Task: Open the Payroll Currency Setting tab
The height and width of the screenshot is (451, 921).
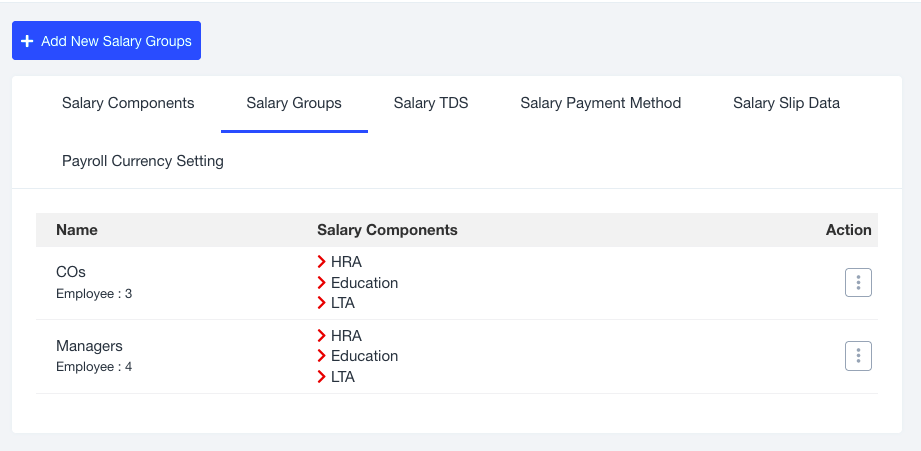Action: pos(143,161)
